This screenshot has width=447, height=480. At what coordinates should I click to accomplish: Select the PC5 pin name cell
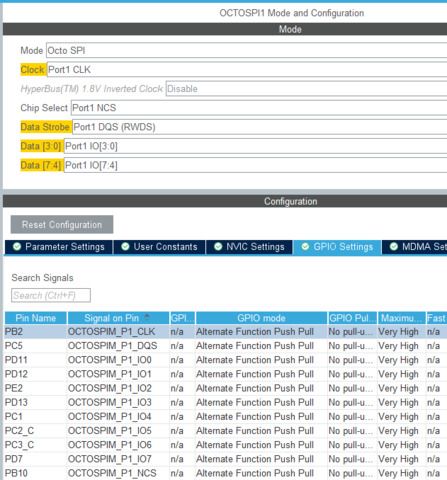35,346
